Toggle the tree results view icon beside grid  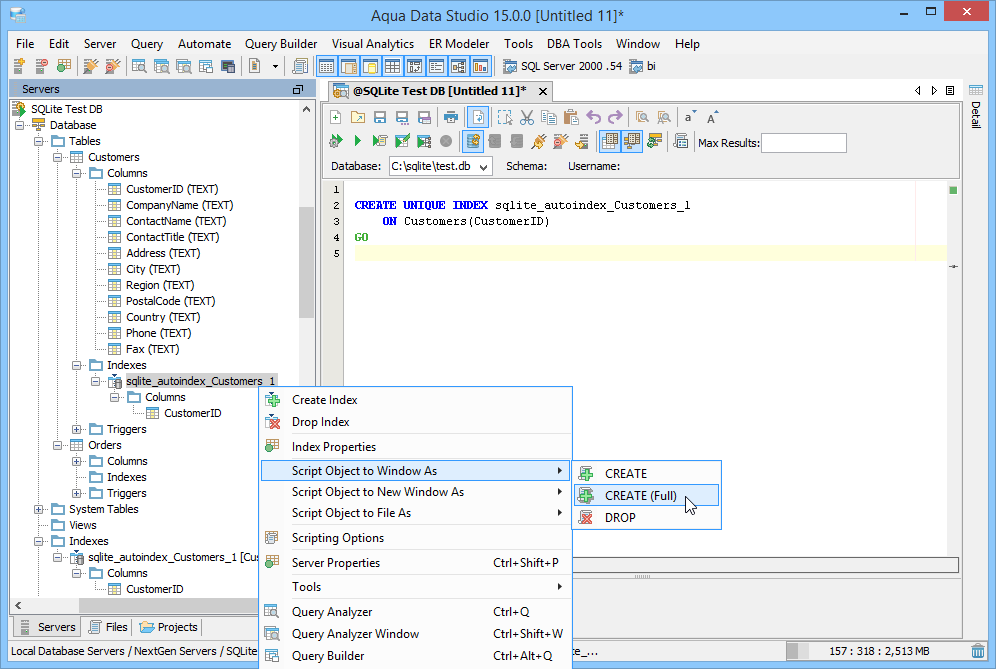[632, 141]
